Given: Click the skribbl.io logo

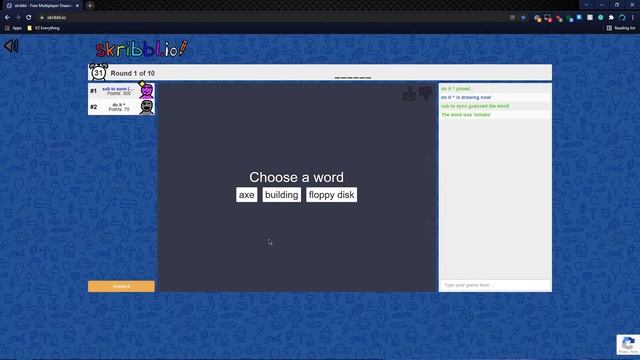Looking at the screenshot, I should [142, 49].
